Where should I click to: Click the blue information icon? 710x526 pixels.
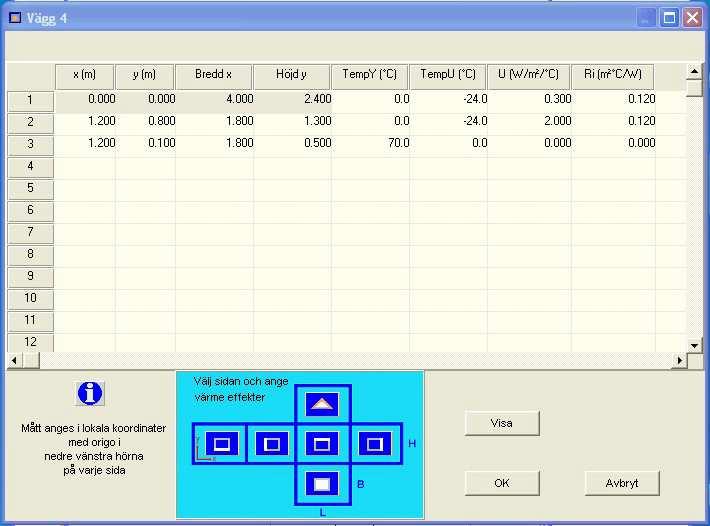tap(90, 393)
